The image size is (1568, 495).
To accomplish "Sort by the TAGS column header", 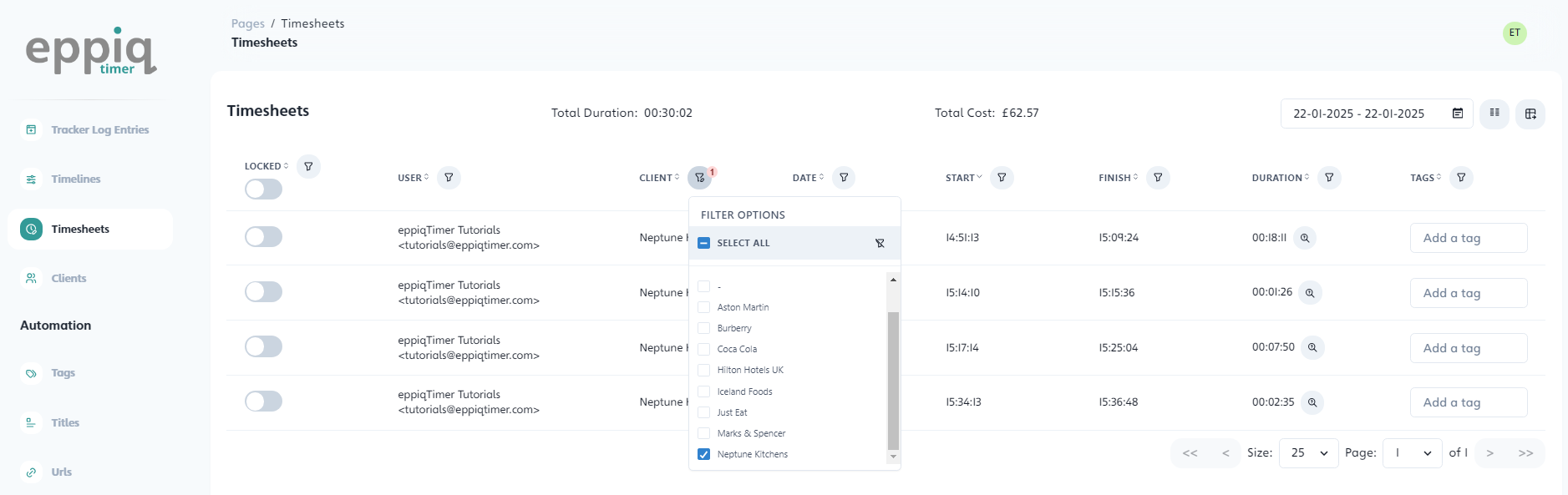I will point(1425,178).
